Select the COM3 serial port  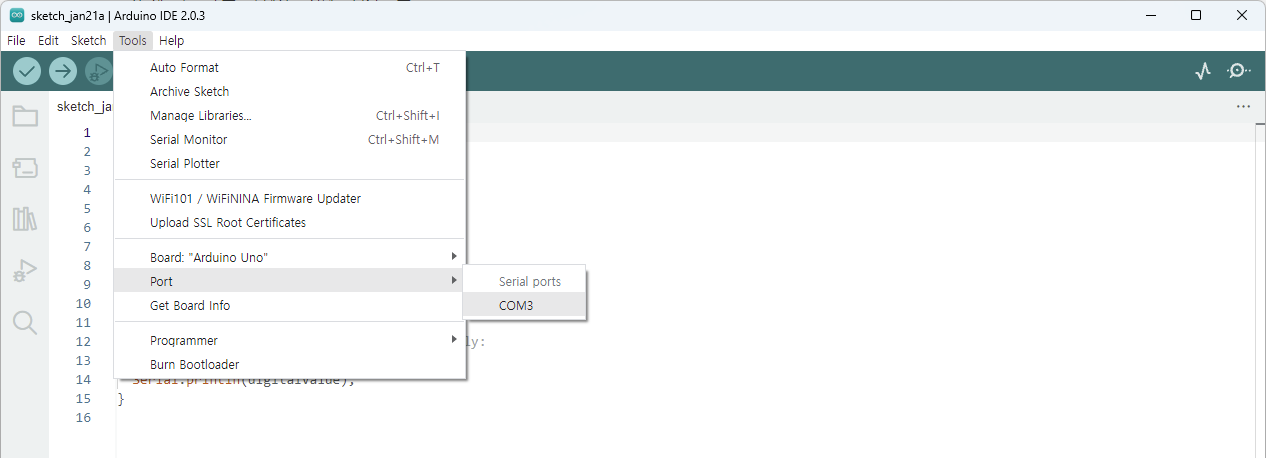coord(525,306)
